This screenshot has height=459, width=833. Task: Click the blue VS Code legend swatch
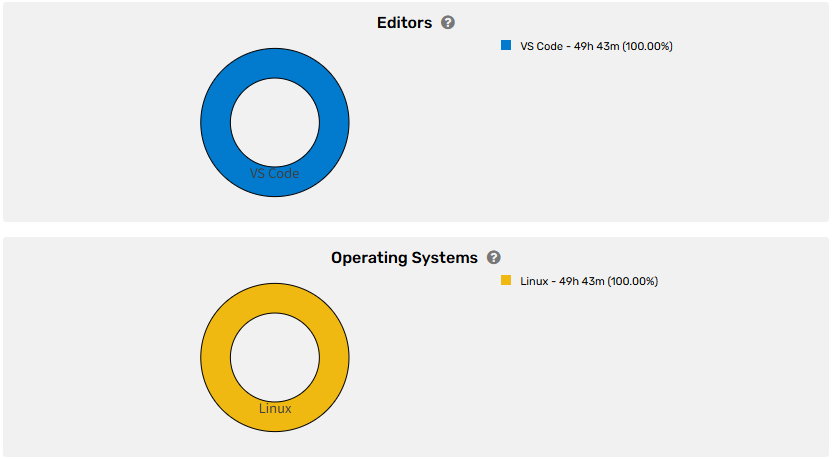click(506, 46)
